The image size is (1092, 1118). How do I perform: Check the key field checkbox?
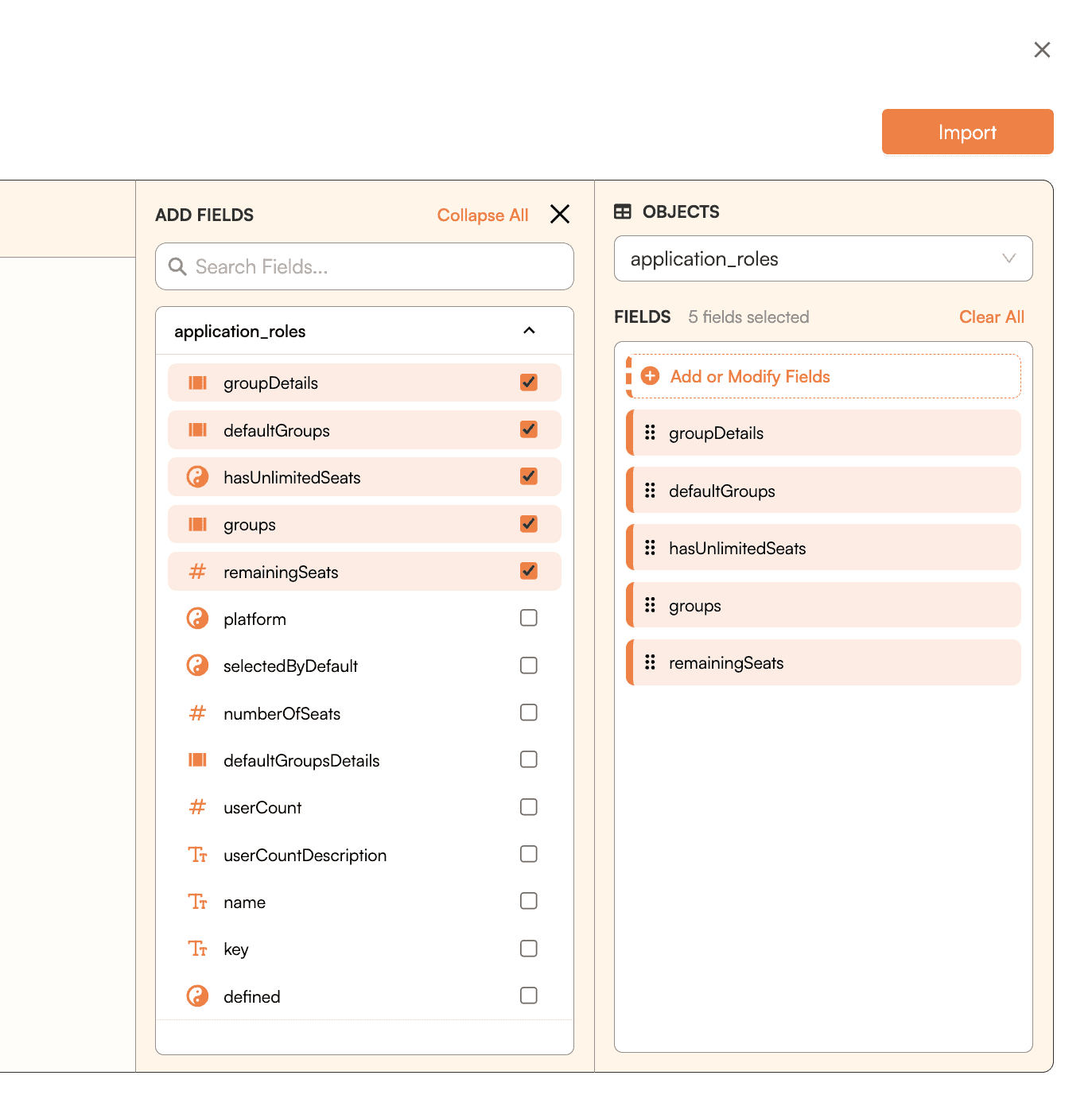coord(529,949)
